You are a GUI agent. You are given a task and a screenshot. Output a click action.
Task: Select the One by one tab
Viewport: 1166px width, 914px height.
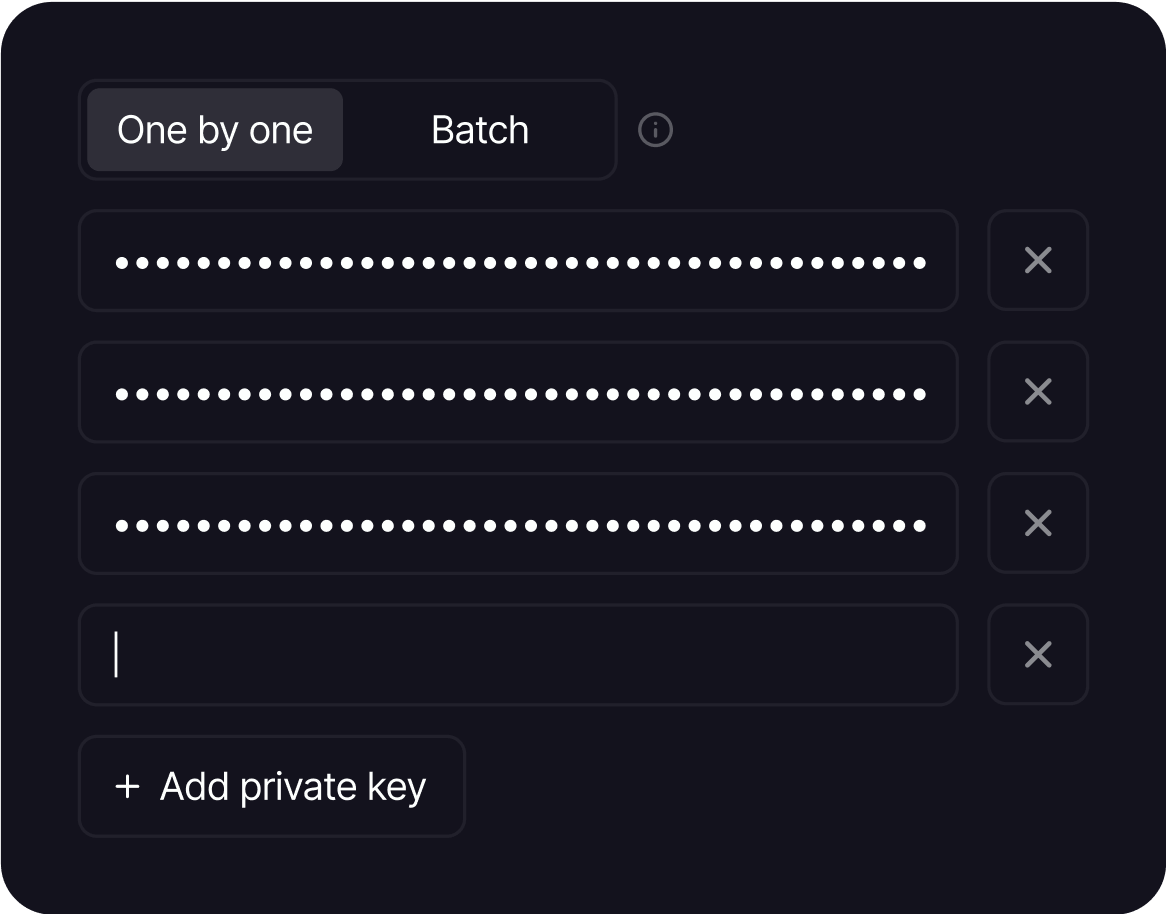coord(213,130)
